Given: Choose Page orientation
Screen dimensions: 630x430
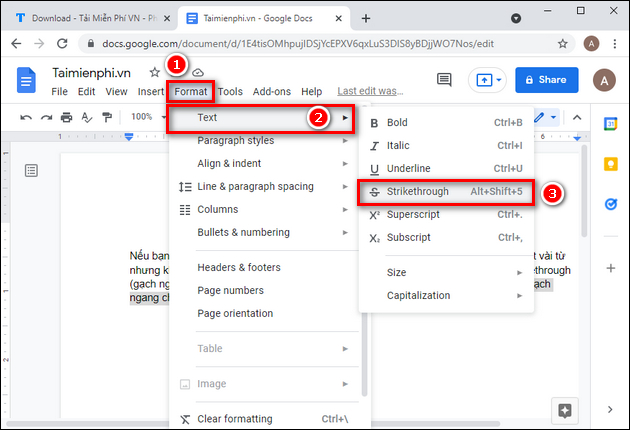Looking at the screenshot, I should tap(264, 313).
